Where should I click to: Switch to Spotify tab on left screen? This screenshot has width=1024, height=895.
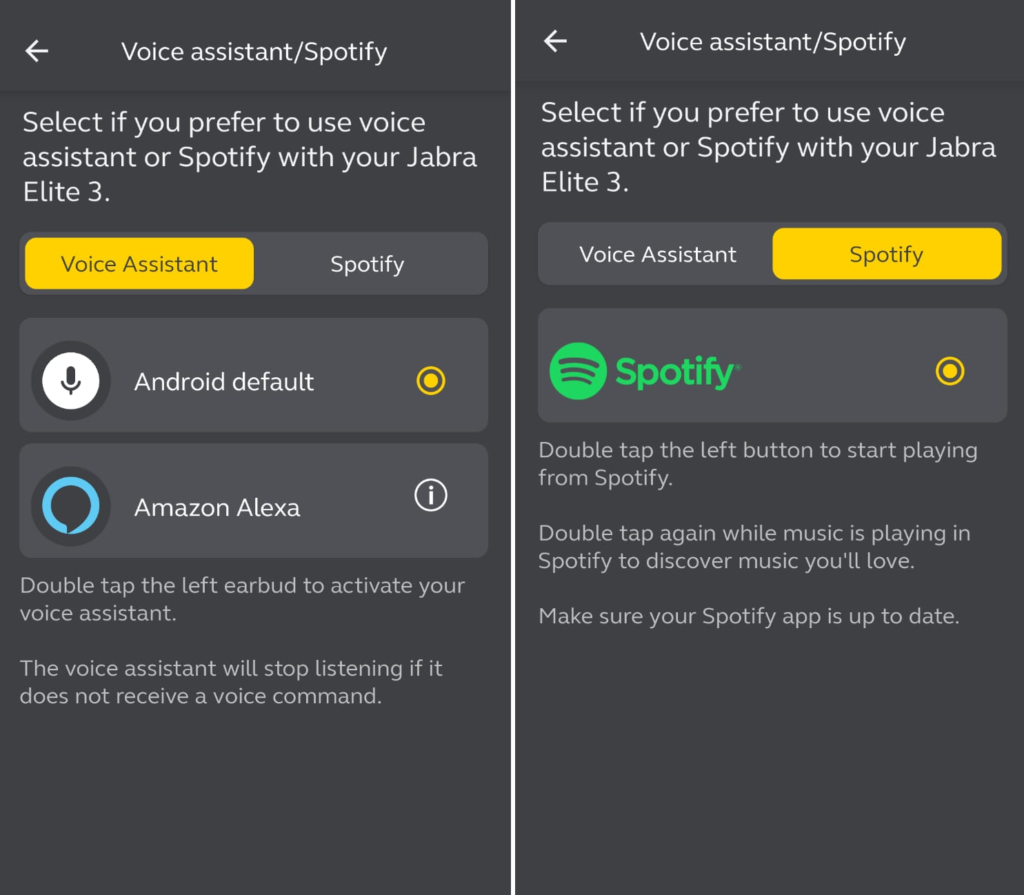click(x=368, y=264)
